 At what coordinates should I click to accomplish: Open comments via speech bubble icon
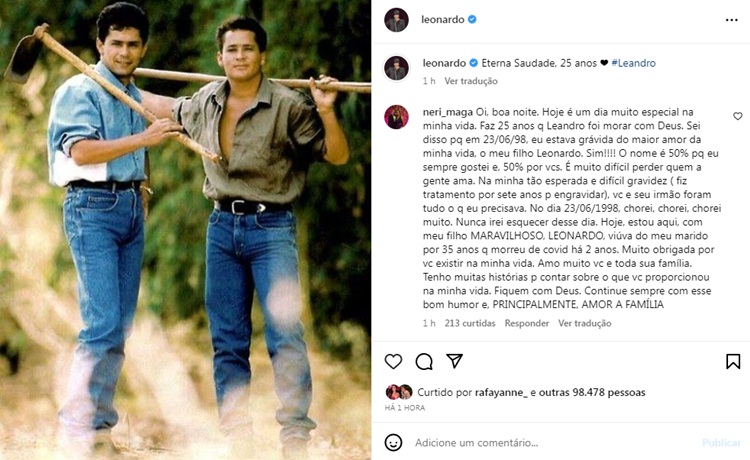click(x=423, y=361)
